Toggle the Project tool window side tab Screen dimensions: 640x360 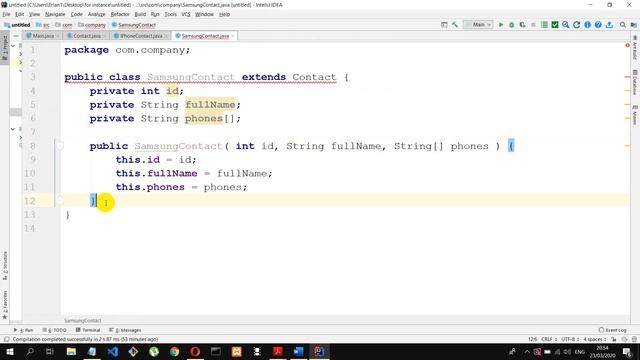tap(5, 48)
